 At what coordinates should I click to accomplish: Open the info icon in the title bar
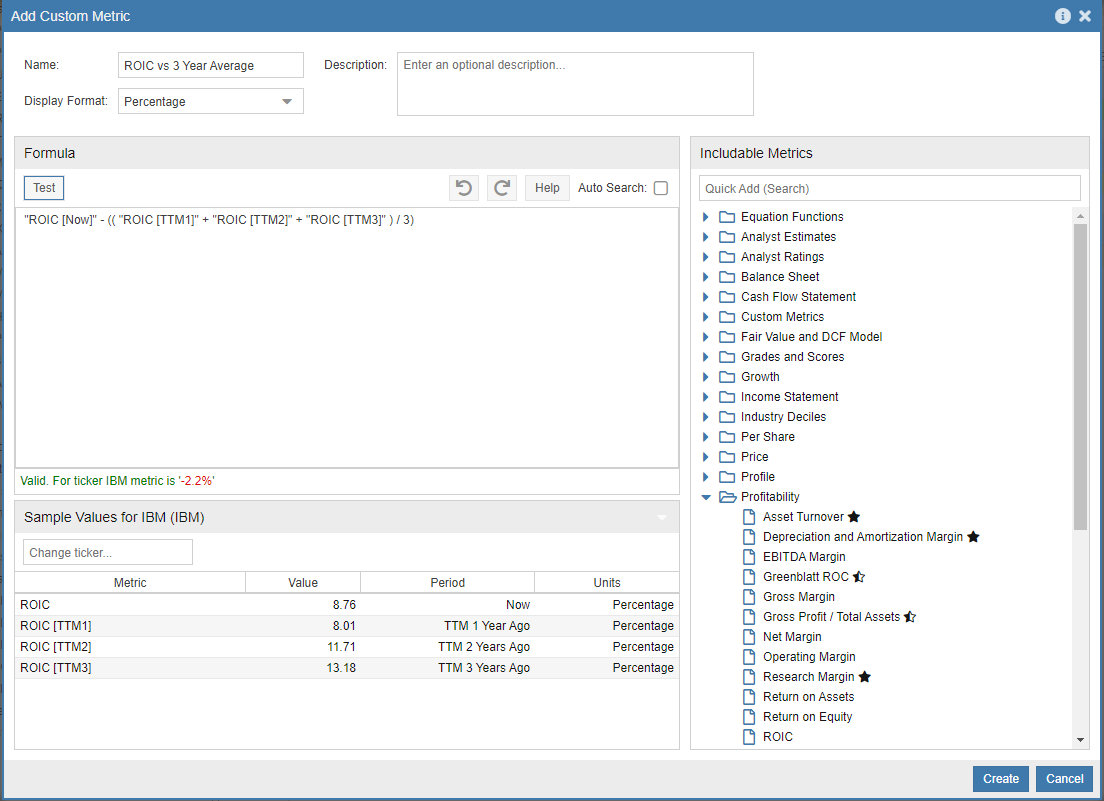(x=1062, y=15)
